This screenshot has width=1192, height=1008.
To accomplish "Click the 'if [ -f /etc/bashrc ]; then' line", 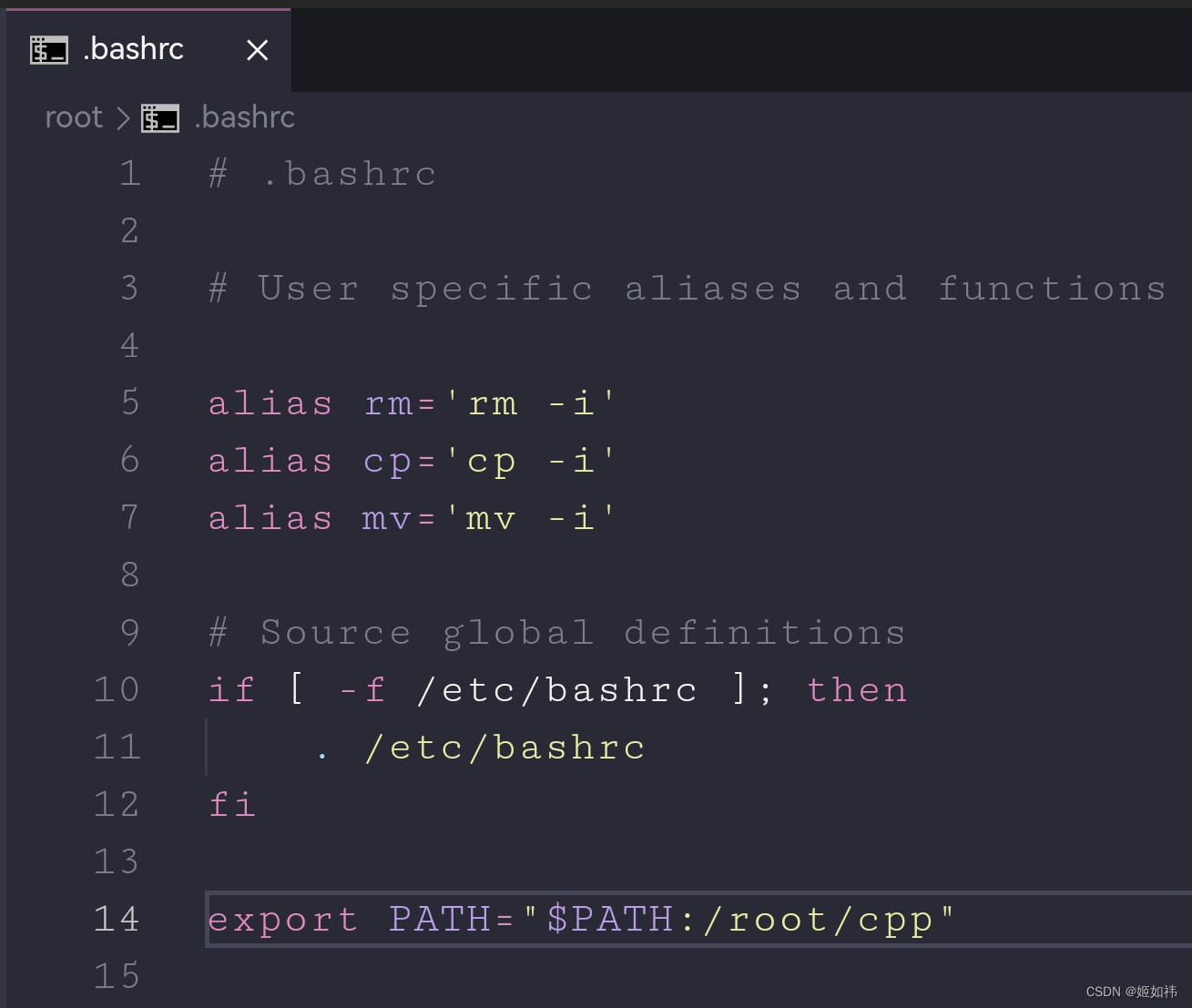I will coord(557,690).
